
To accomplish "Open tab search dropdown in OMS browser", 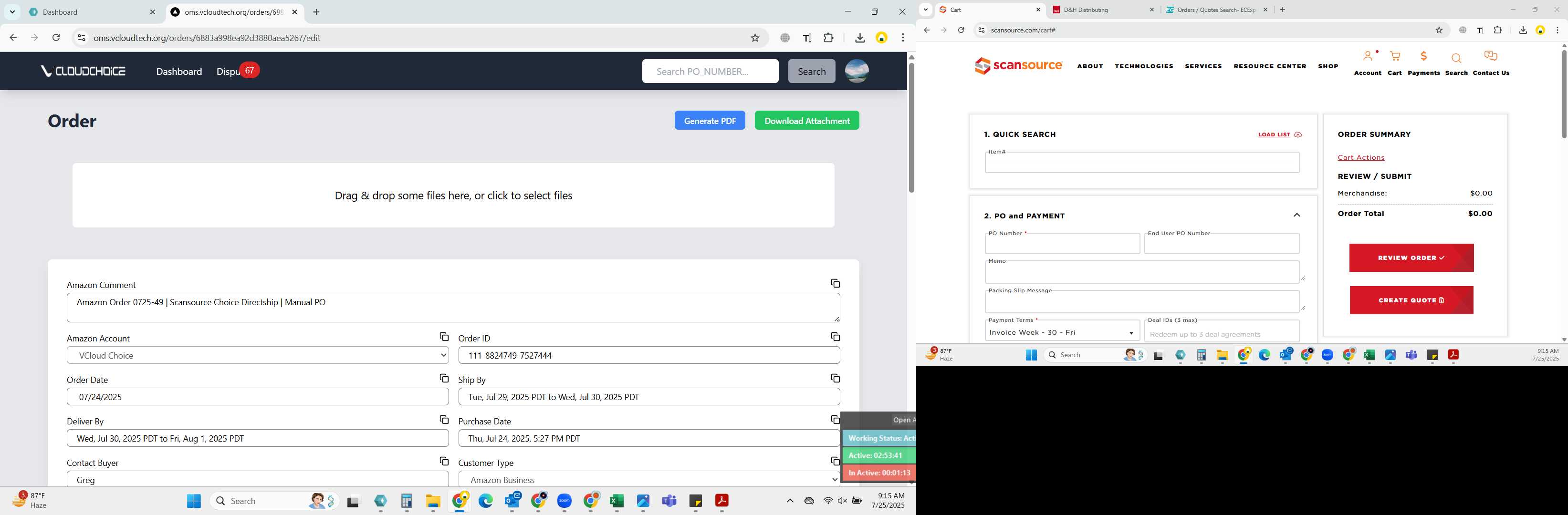I will [x=12, y=12].
